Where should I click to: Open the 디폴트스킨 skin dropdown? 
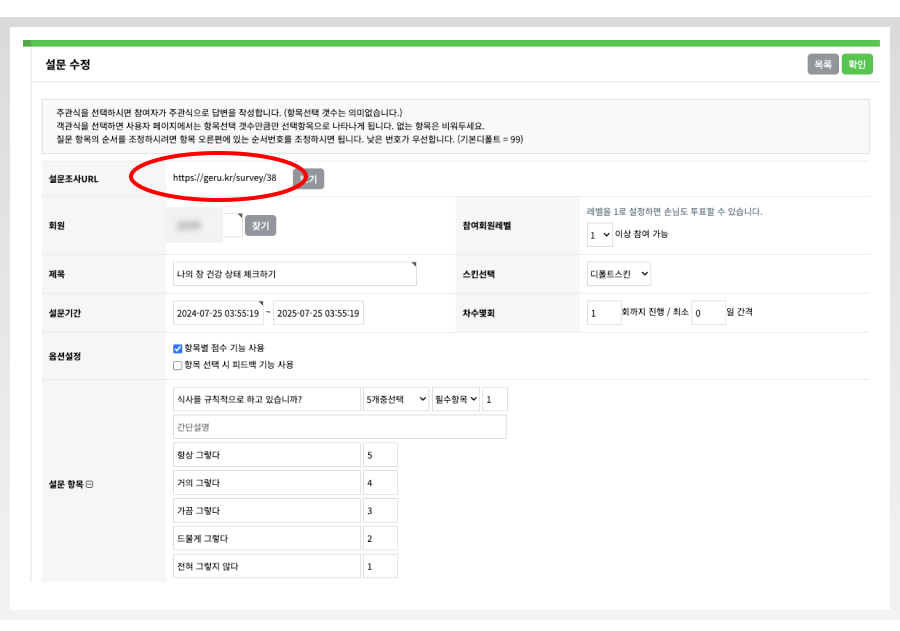pyautogui.click(x=619, y=273)
